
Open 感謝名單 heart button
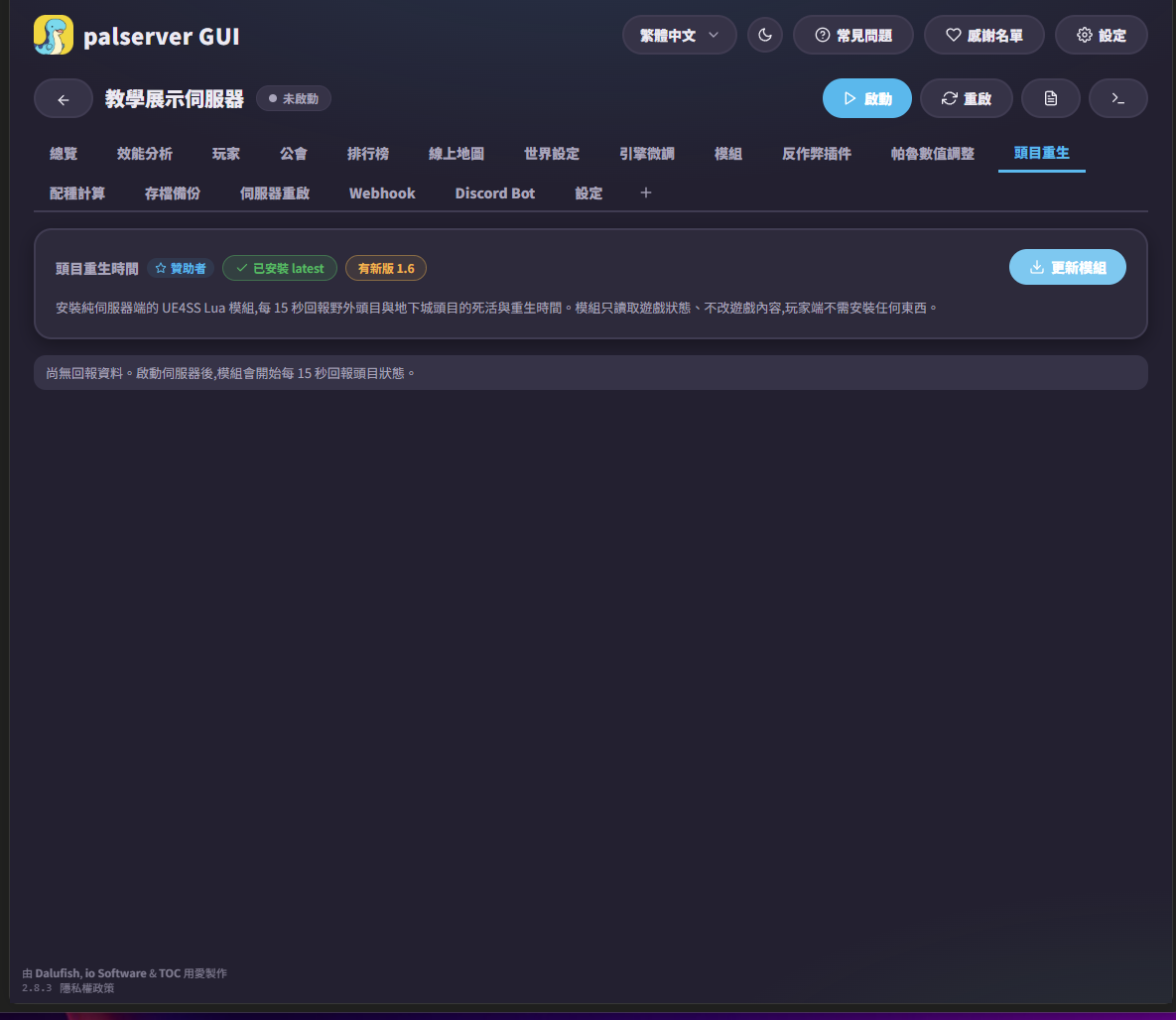984,36
